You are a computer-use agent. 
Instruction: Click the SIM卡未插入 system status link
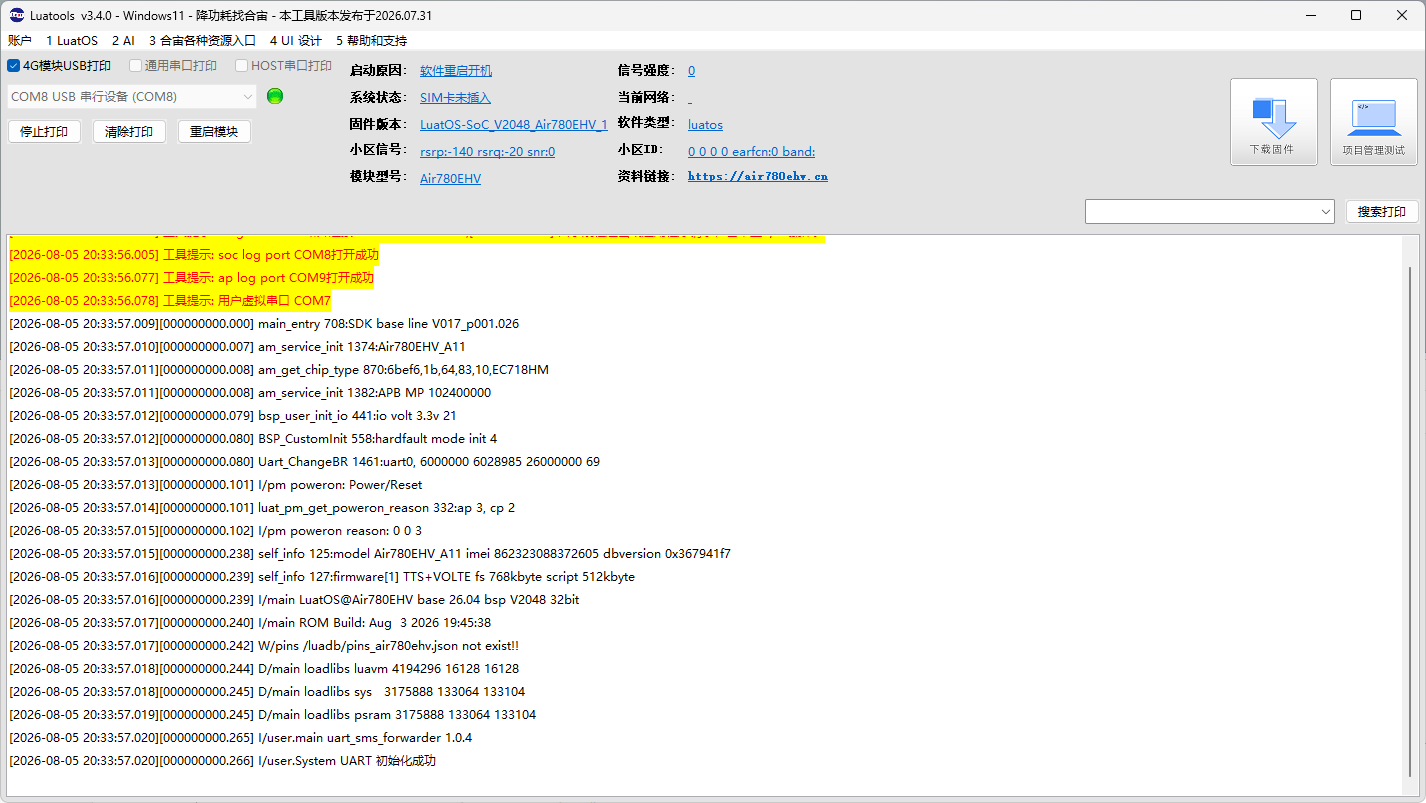(x=455, y=98)
